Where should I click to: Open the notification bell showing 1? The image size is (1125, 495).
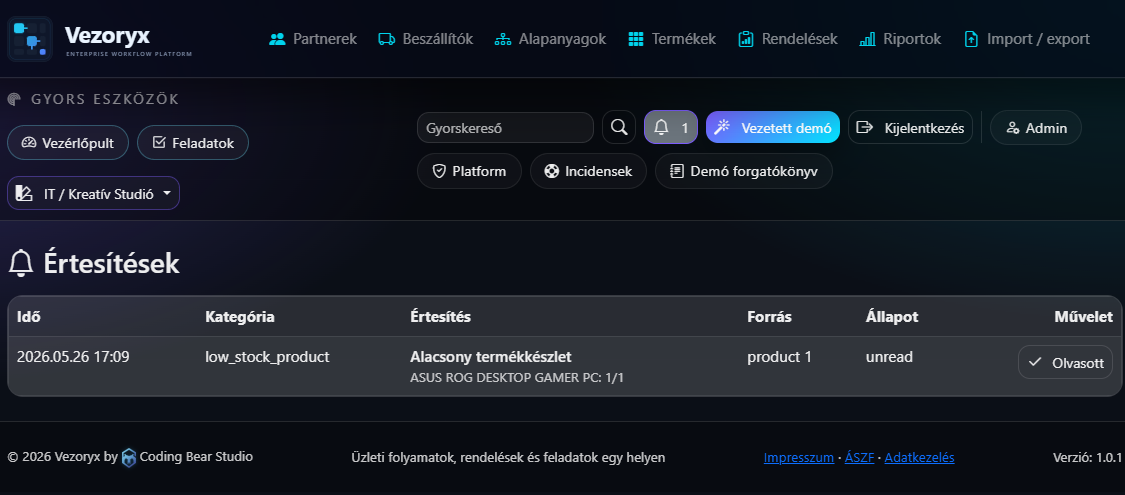(671, 128)
